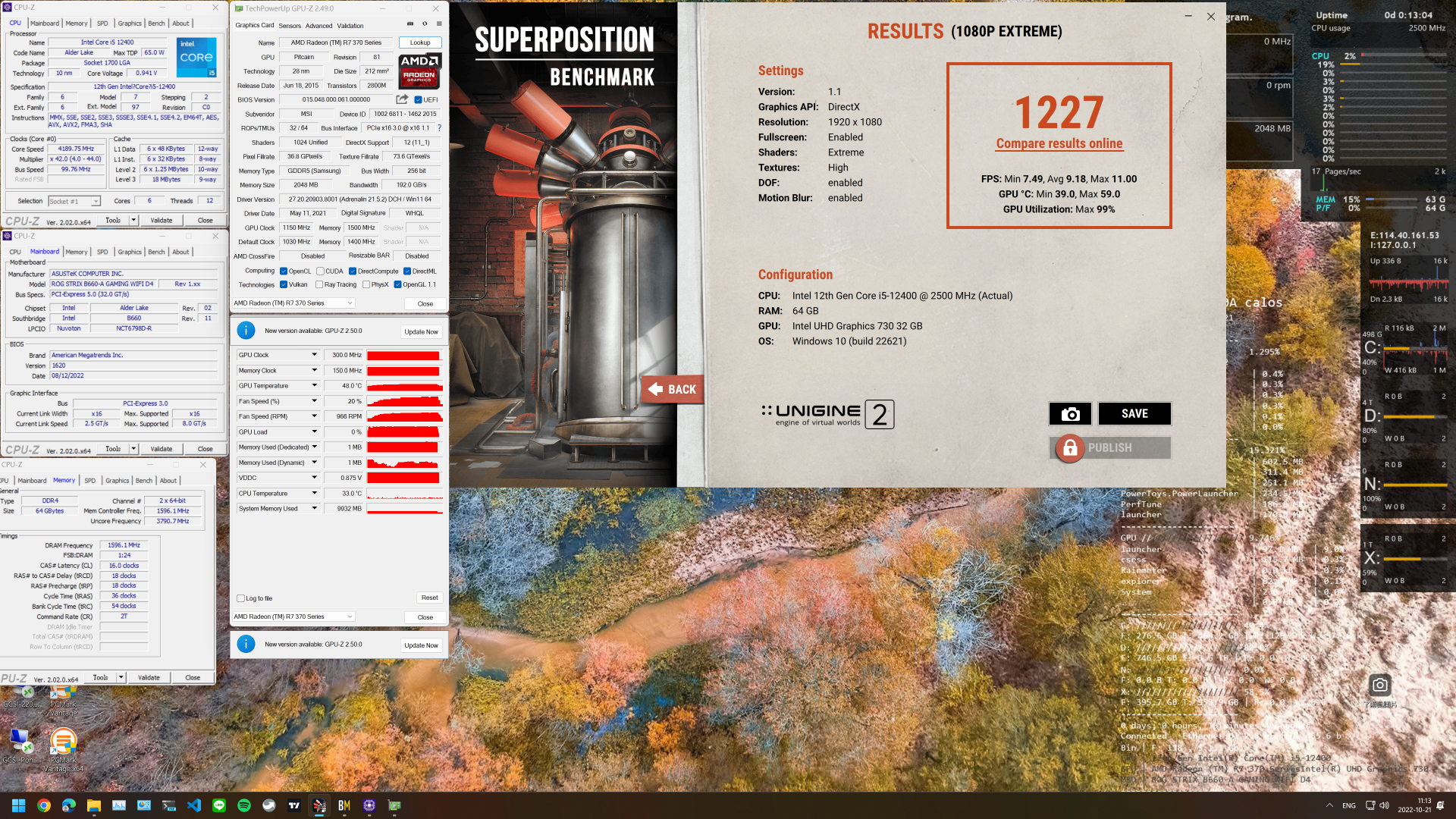Switch to GPU-Z Advanced tab
Screen dimensions: 1456x819
click(x=318, y=26)
